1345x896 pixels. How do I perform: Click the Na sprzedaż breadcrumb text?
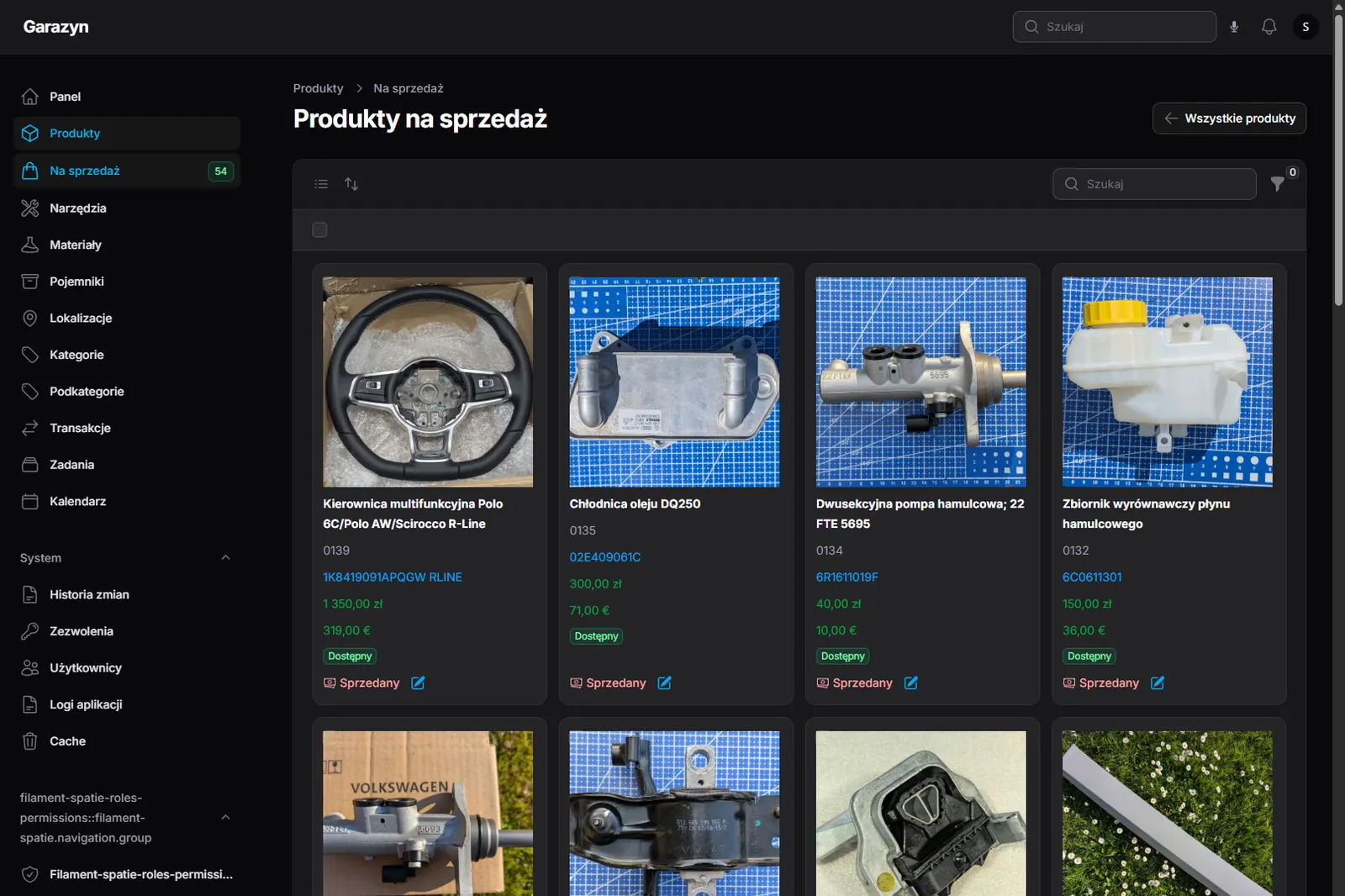409,88
